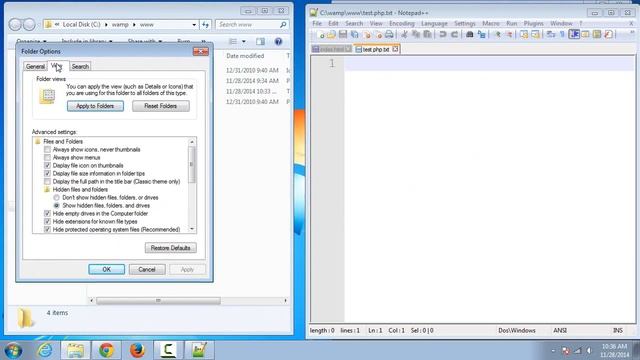640x360 pixels.
Task: Check the 'Always show menus' checkbox
Action: tap(47, 158)
